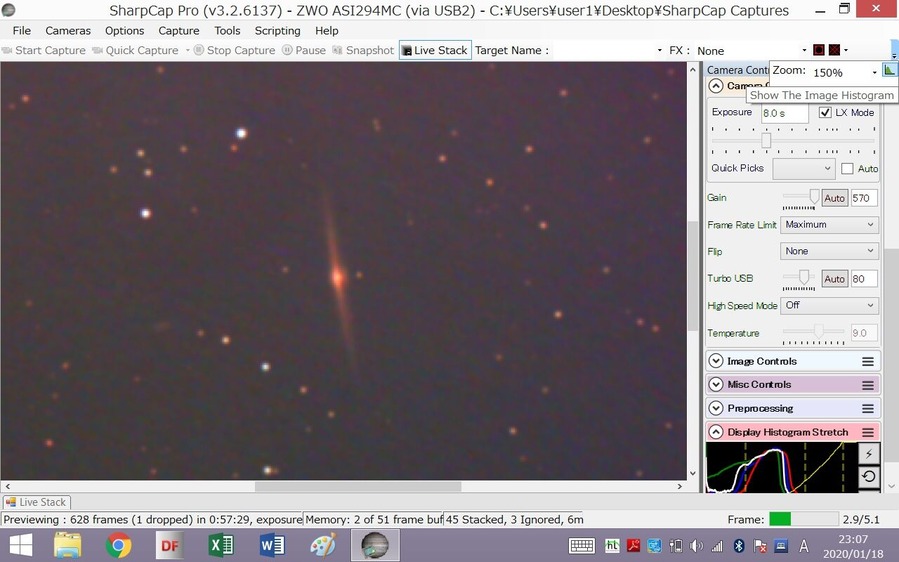Open the Paint app on the taskbar
Image resolution: width=899 pixels, height=562 pixels.
(x=323, y=545)
